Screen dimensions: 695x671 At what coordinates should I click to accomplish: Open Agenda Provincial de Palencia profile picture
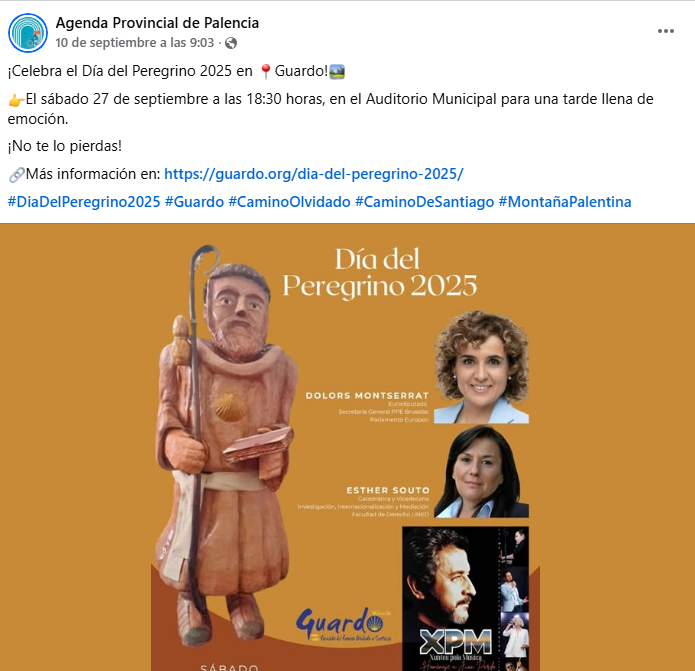pos(28,33)
